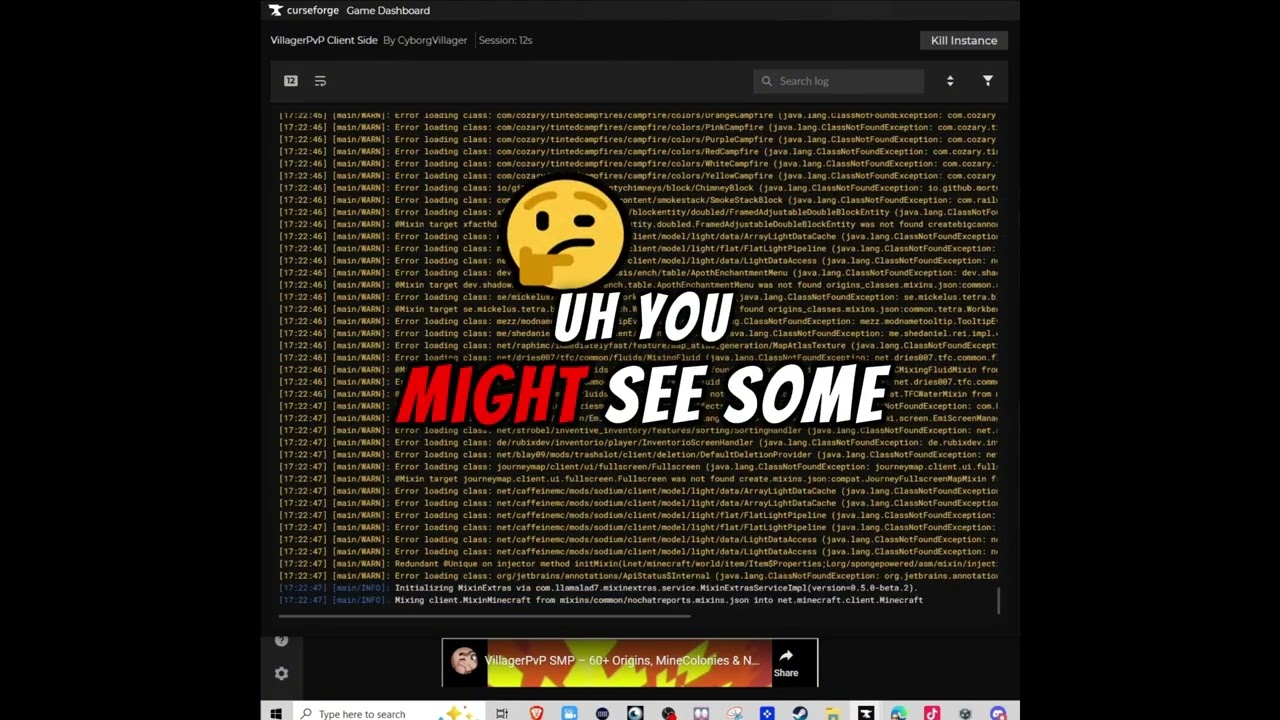Open Task View on the taskbar

502,714
